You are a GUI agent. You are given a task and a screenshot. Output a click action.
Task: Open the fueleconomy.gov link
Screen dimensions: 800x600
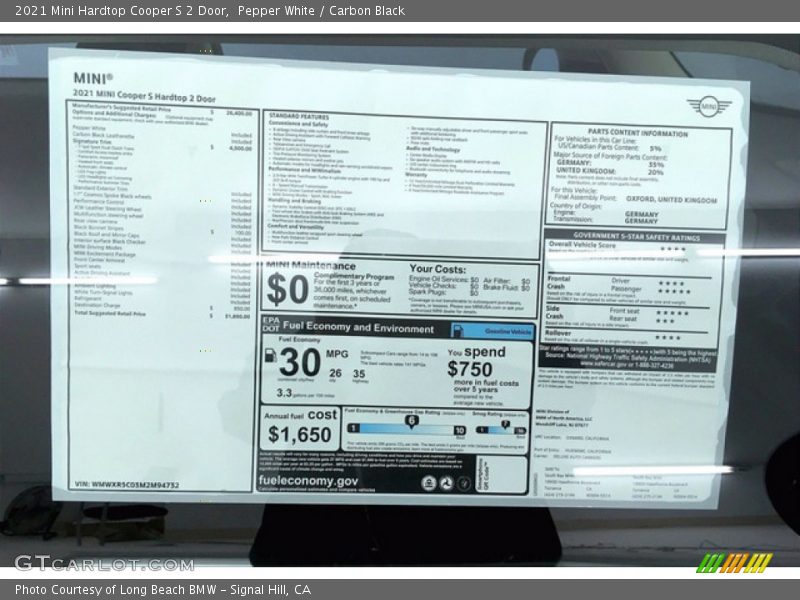pyautogui.click(x=308, y=481)
